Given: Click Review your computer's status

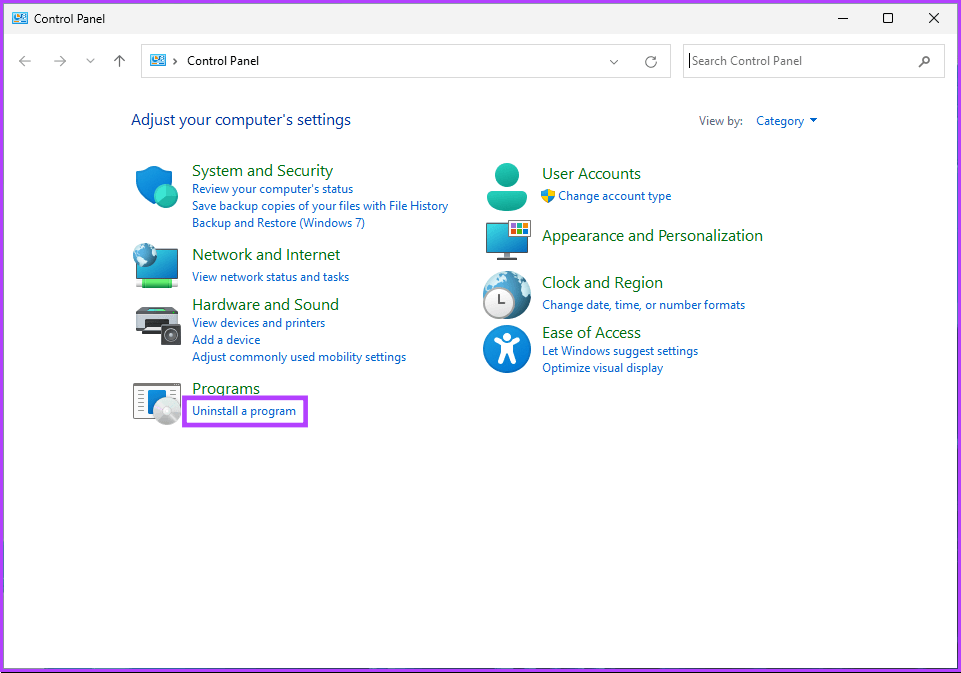Looking at the screenshot, I should 273,189.
